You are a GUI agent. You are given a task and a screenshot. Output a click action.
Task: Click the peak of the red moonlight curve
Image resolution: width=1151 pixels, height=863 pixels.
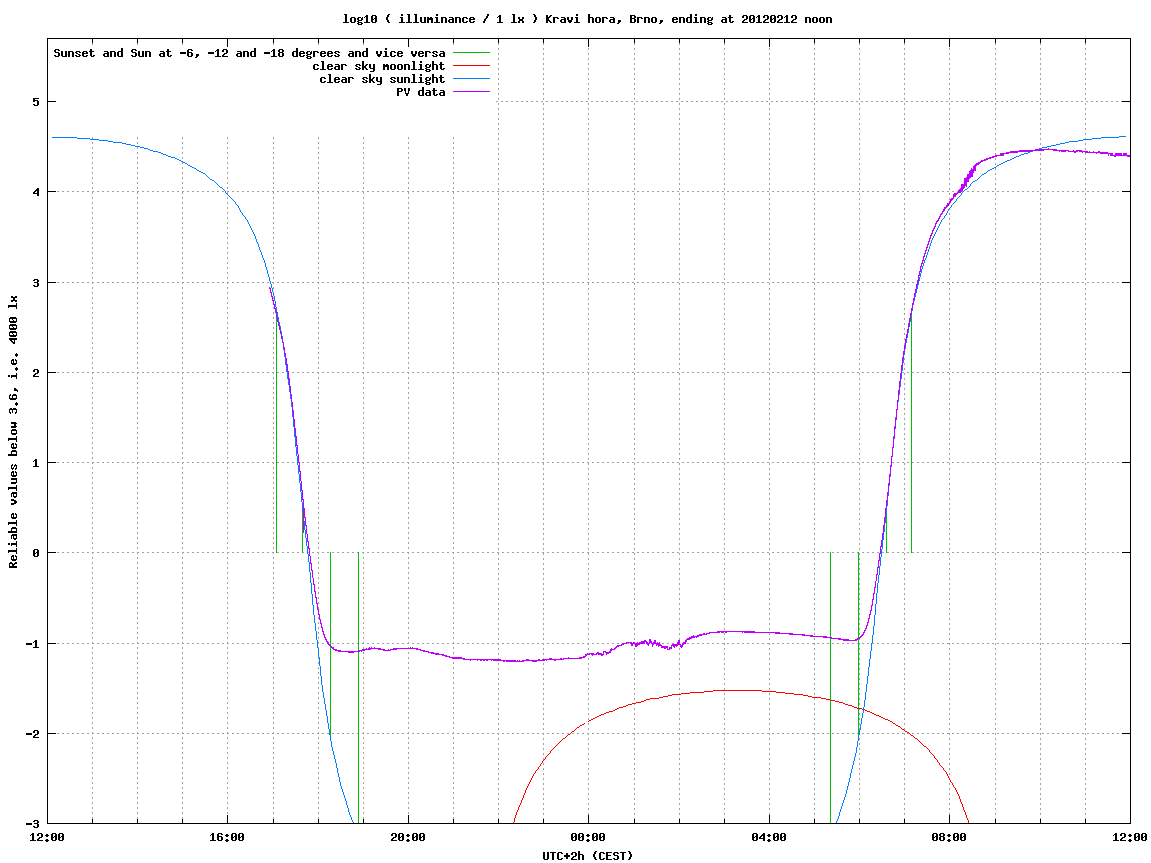click(734, 690)
